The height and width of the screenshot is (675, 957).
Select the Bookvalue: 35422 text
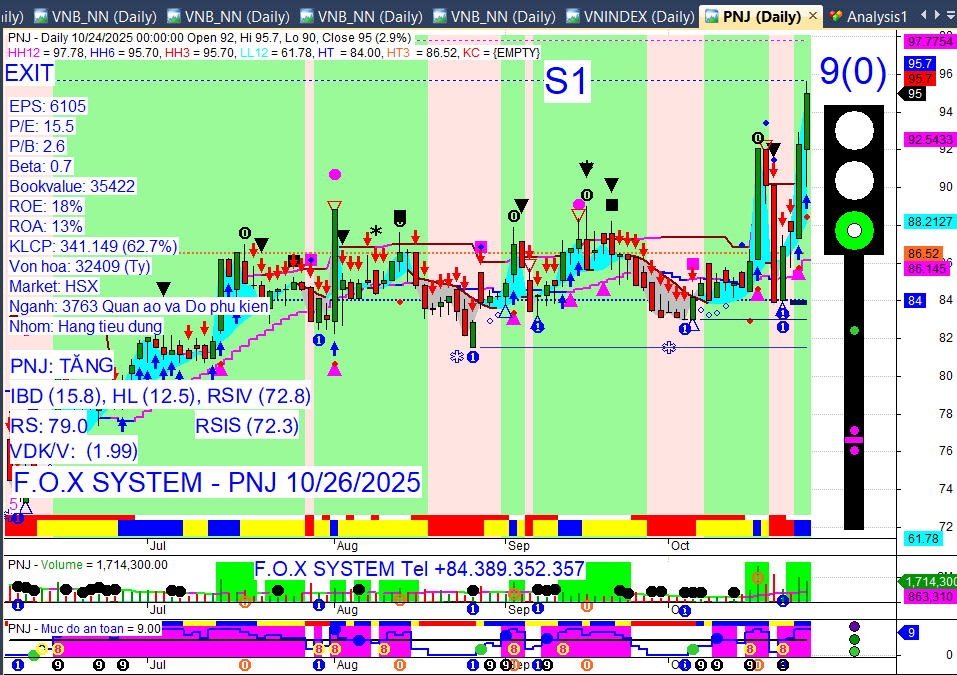(x=72, y=186)
